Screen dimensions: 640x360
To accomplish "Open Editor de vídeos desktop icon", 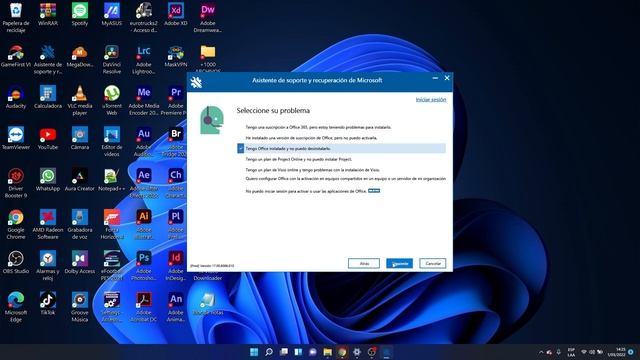I will [x=111, y=142].
